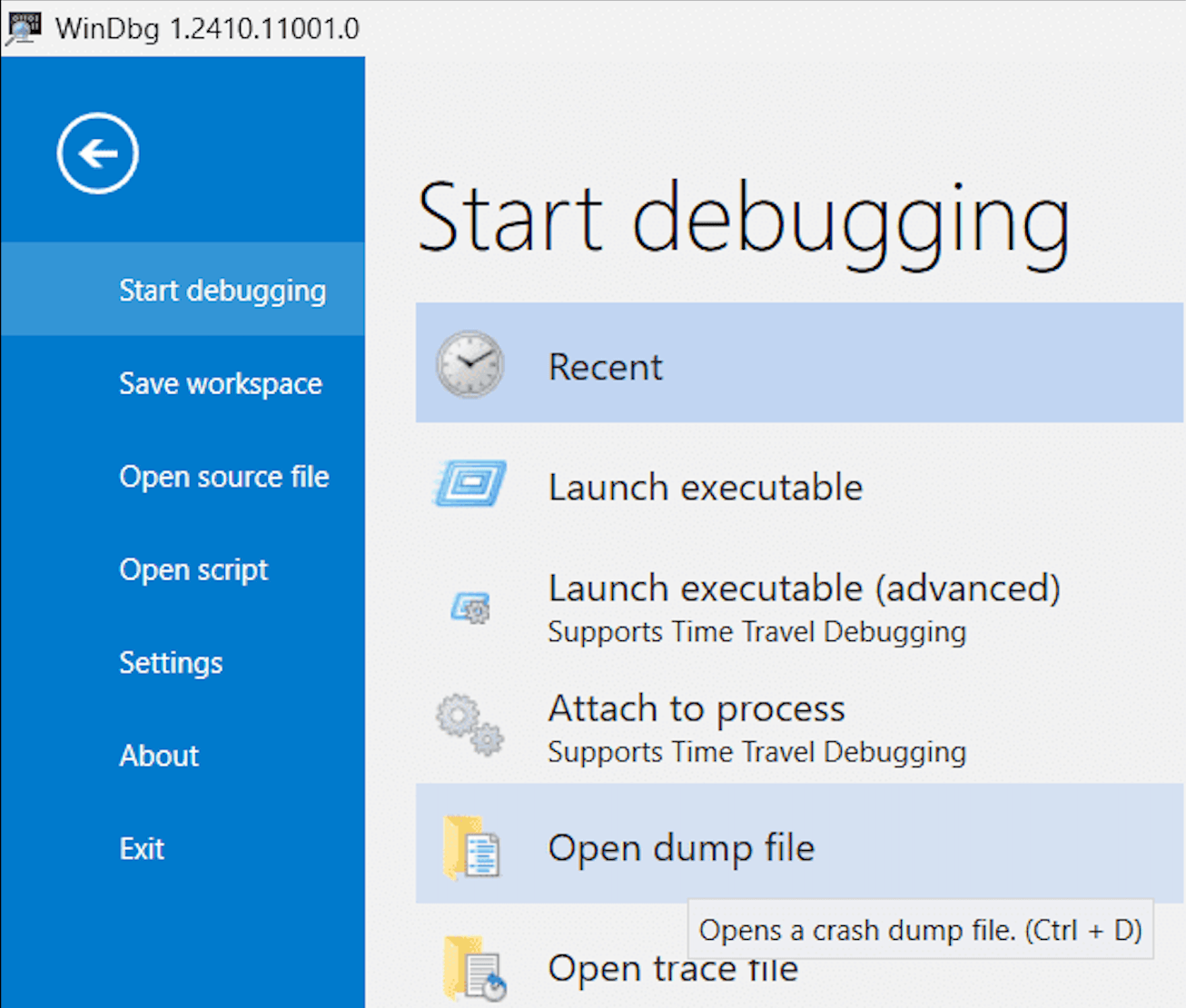Choose the Launch executable label
The image size is (1186, 1008).
pyautogui.click(x=706, y=488)
